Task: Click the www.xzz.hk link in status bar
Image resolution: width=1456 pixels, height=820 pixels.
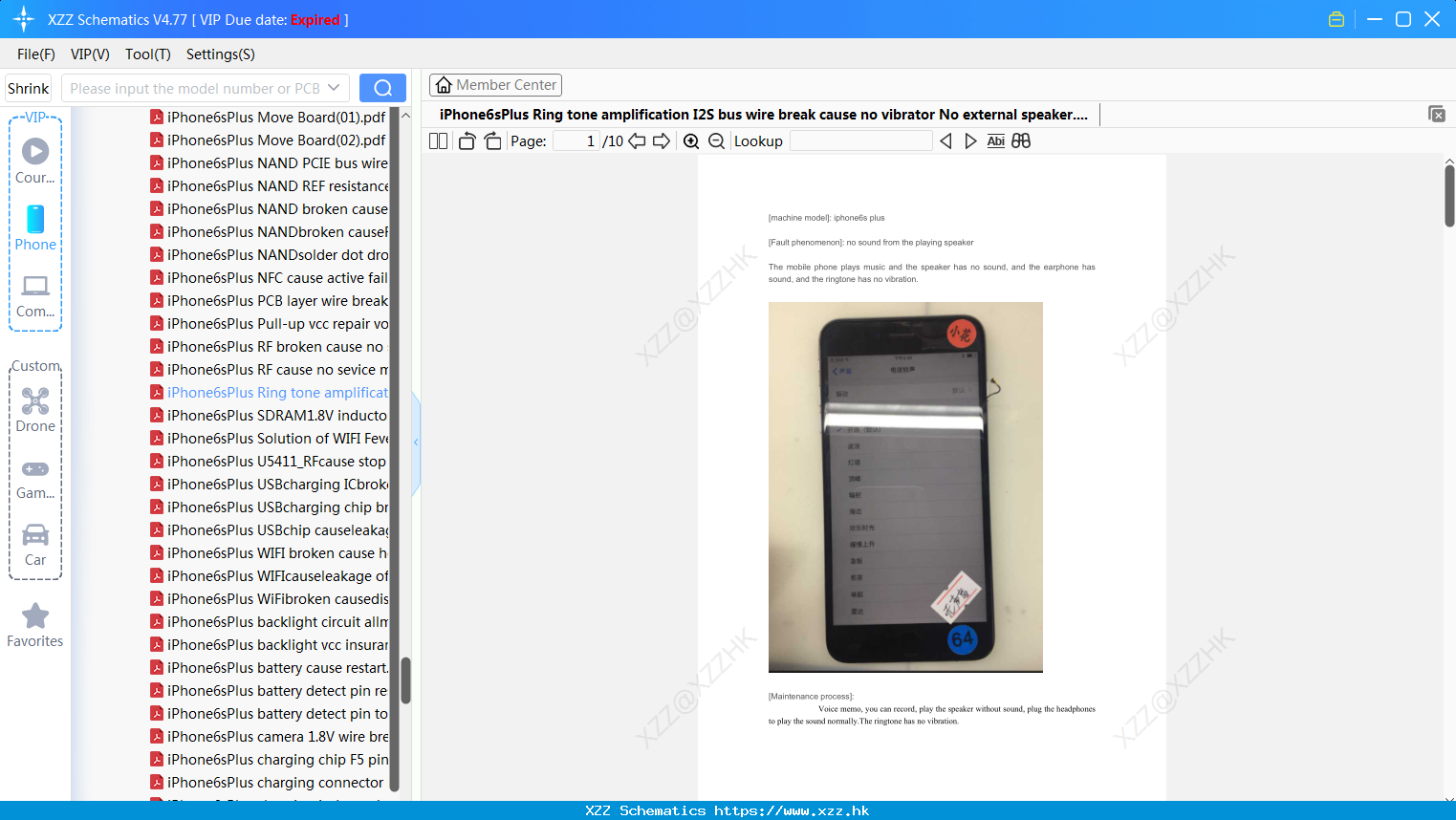Action: pyautogui.click(x=792, y=810)
